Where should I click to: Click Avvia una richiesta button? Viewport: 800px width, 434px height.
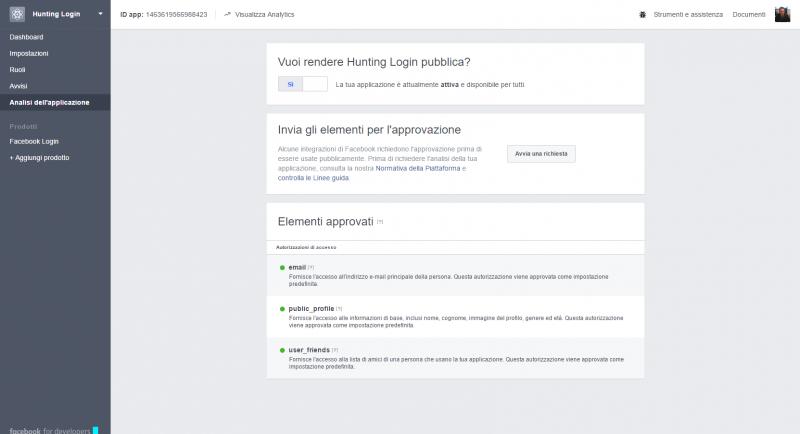pyautogui.click(x=541, y=154)
